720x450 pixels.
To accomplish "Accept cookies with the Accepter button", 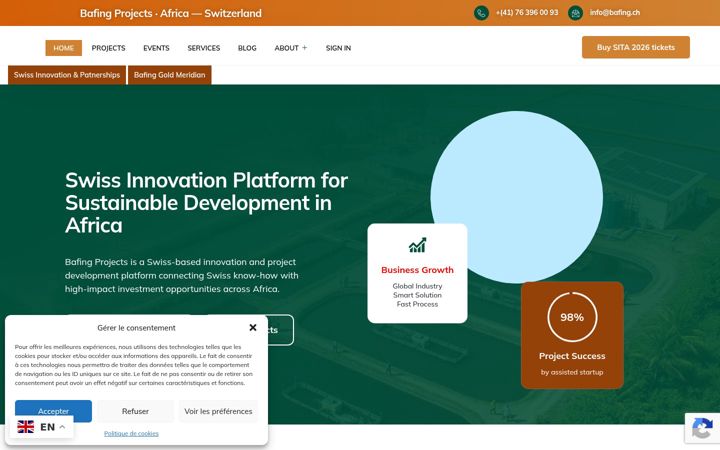I will click(x=53, y=411).
